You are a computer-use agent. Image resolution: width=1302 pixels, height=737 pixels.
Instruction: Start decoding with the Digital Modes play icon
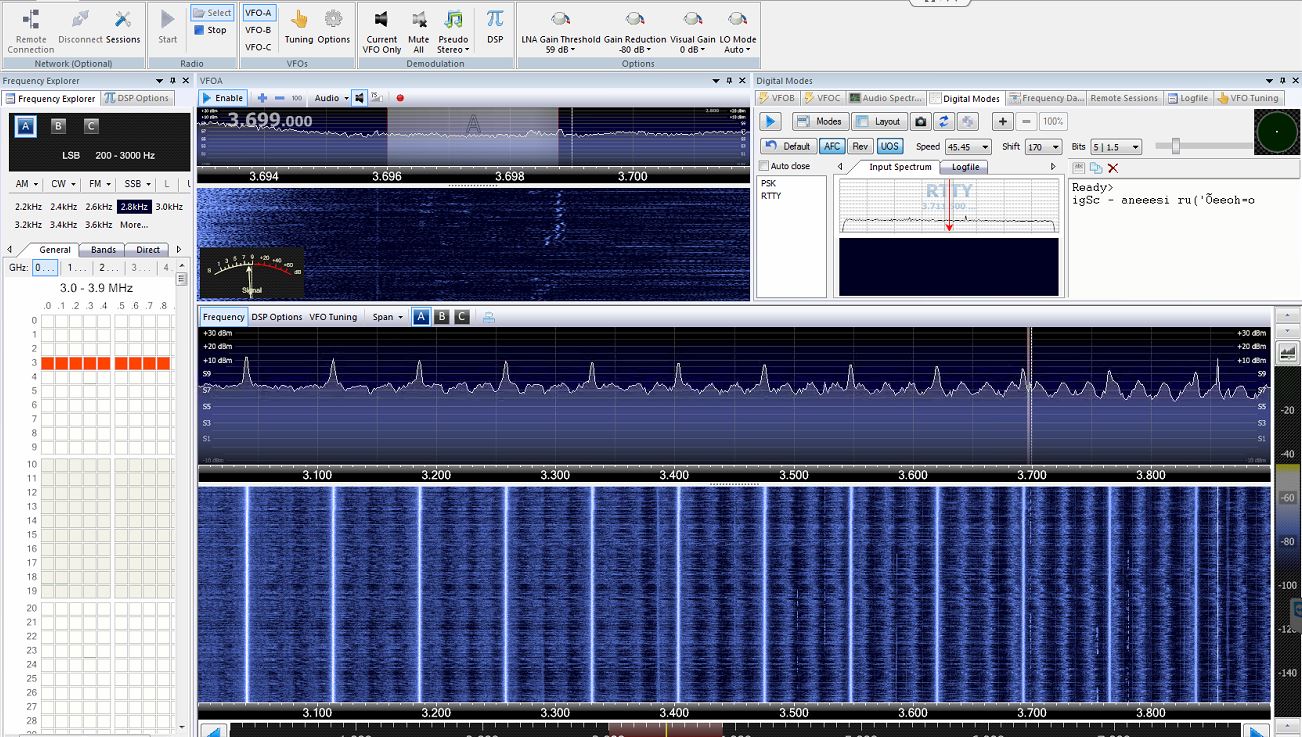pyautogui.click(x=770, y=121)
